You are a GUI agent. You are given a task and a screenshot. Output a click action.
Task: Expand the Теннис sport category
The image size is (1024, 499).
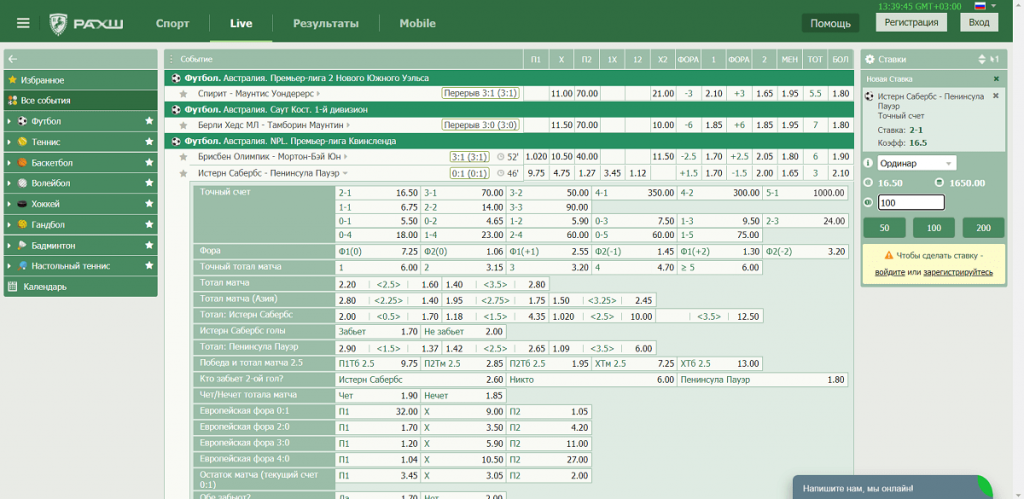pos(9,142)
